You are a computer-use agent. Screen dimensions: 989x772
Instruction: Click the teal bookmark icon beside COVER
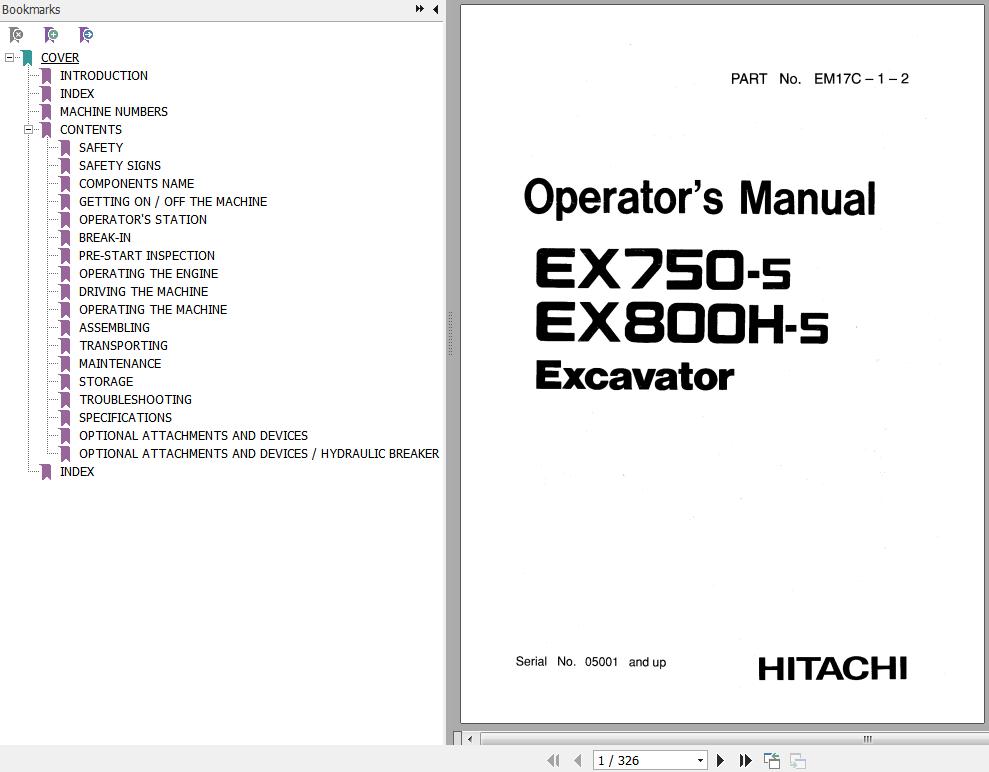[x=27, y=58]
